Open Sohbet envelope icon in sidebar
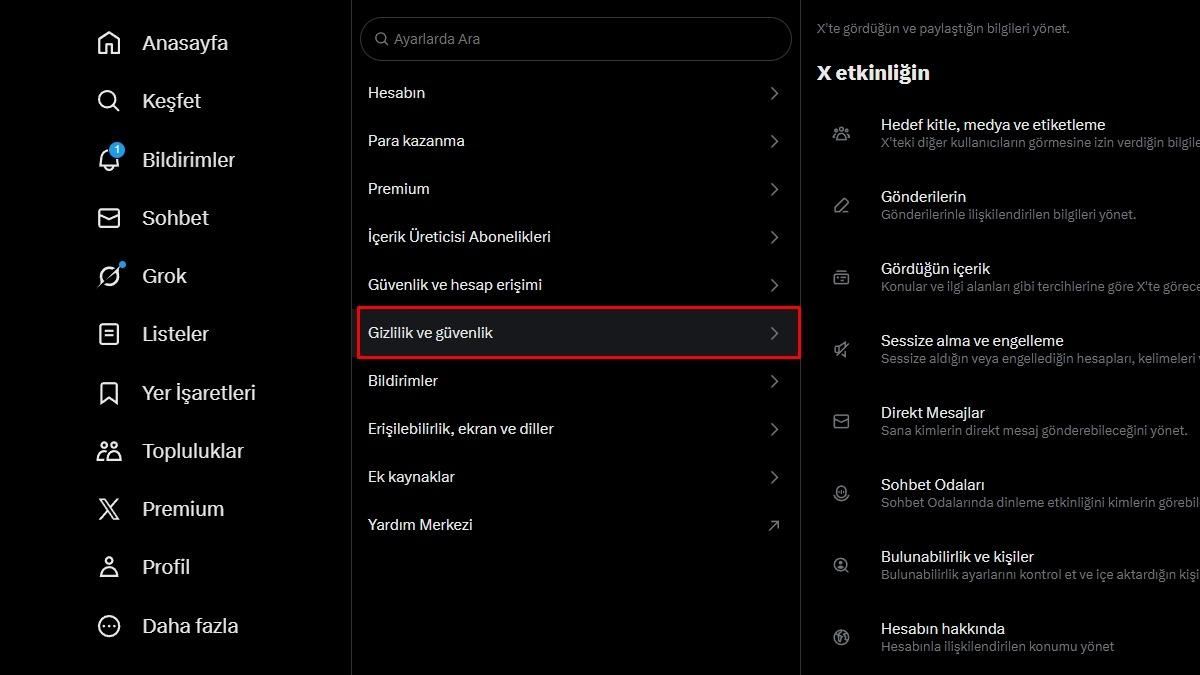 coord(109,218)
